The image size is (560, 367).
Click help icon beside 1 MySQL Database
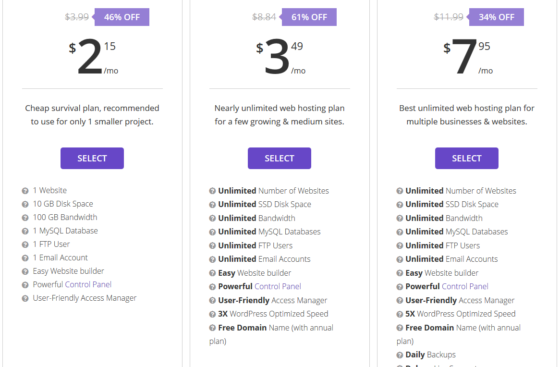[x=25, y=231]
